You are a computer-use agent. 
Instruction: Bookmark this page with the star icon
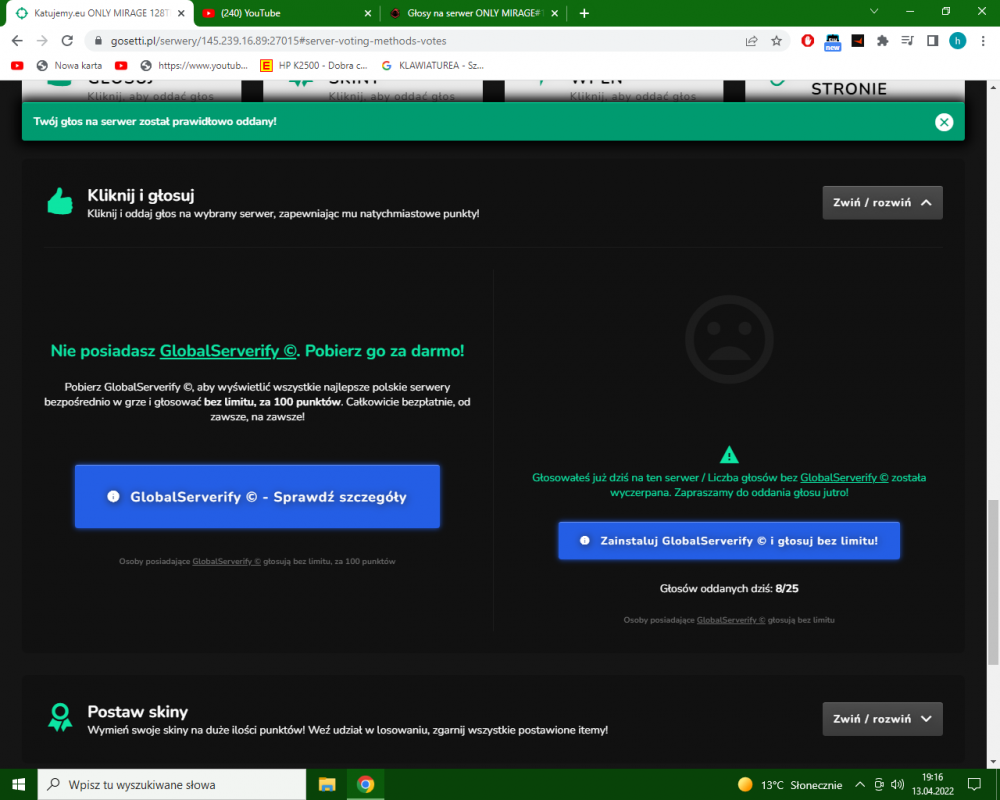coord(776,41)
